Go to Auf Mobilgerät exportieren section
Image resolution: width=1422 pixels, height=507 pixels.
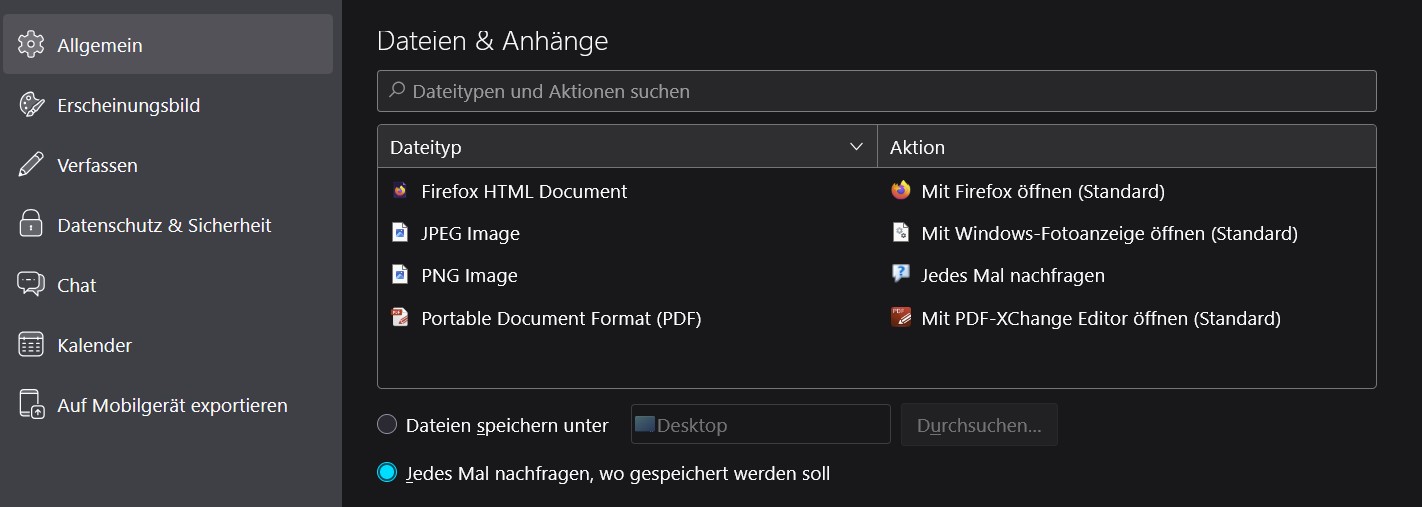(172, 405)
